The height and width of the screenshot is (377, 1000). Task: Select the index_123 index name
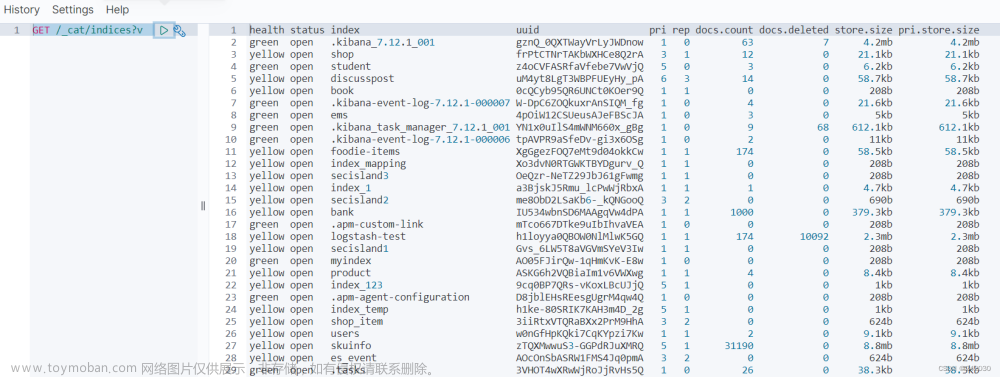tap(357, 285)
